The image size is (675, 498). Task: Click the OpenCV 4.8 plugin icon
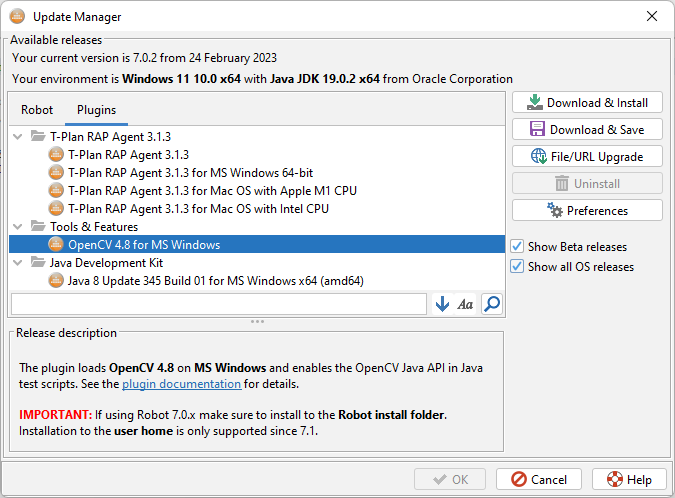pyautogui.click(x=56, y=245)
